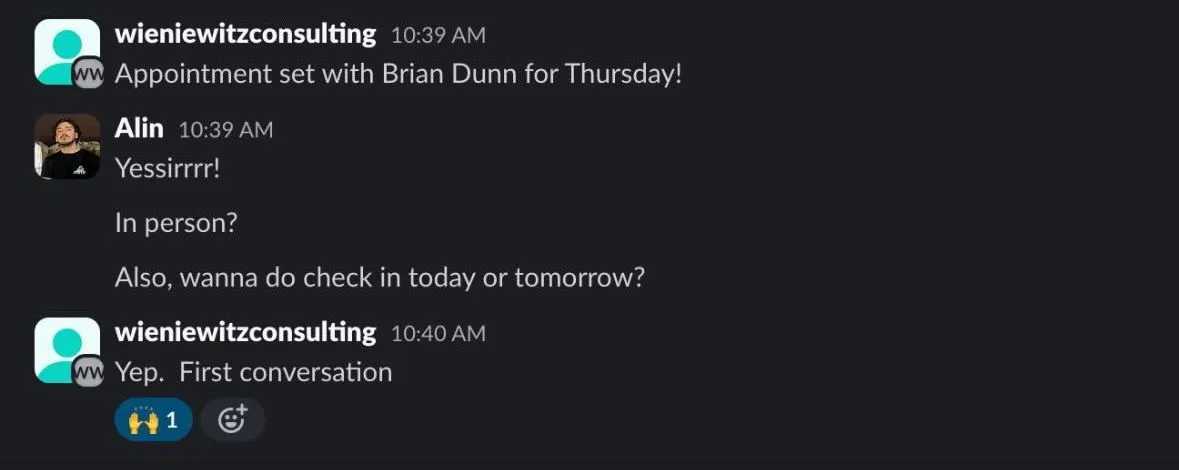Screen dimensions: 1179x470
Task: Select the "wanna do check in" message
Action: click(x=379, y=277)
